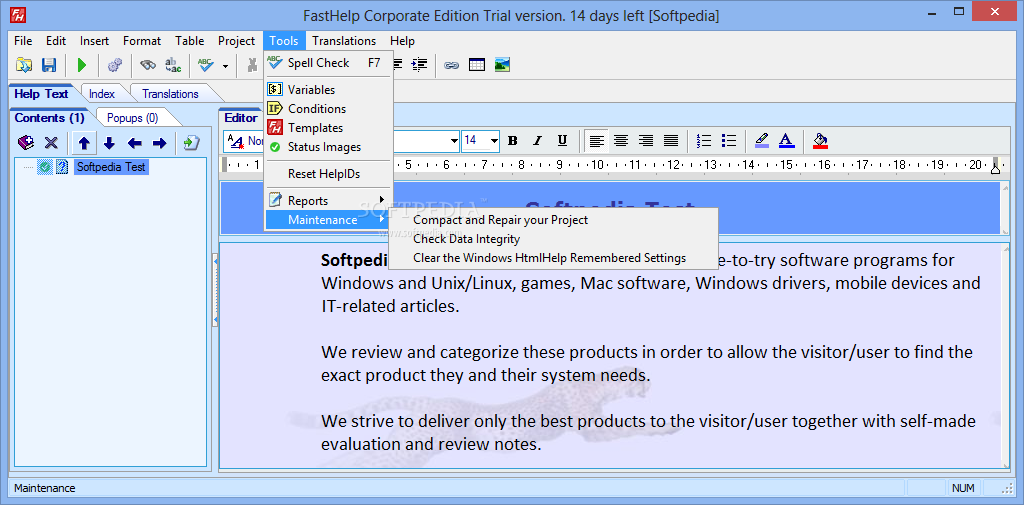Insert a picture with the landscape image icon
The width and height of the screenshot is (1024, 505).
502,65
